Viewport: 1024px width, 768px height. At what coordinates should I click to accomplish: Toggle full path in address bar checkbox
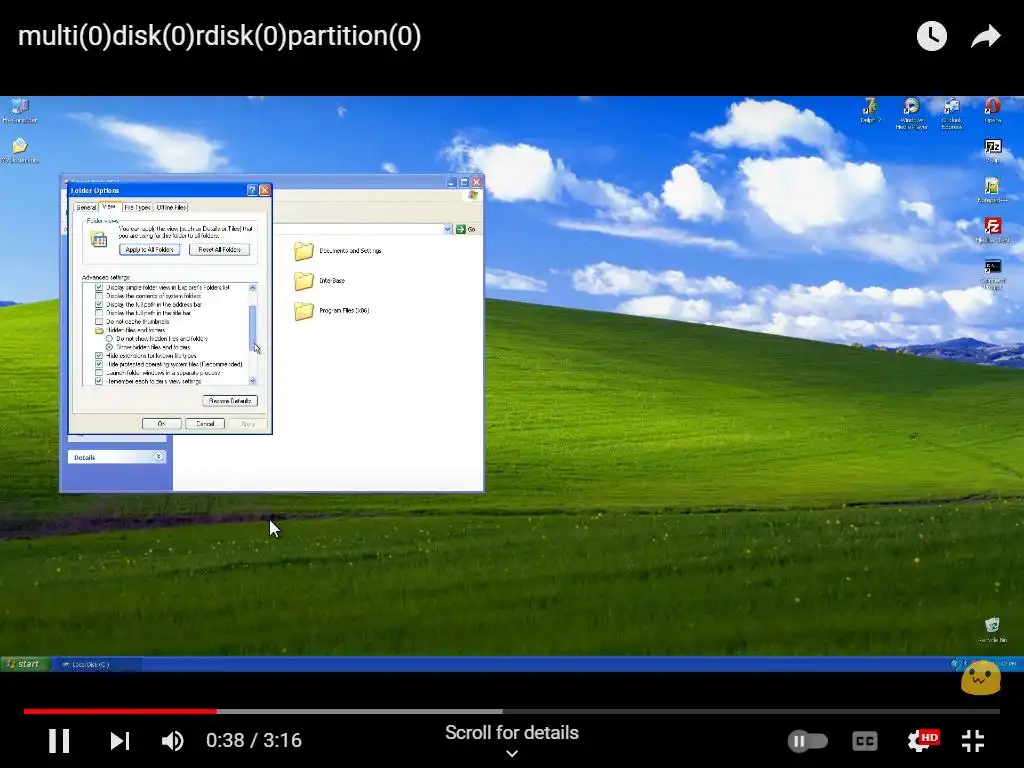tap(99, 304)
